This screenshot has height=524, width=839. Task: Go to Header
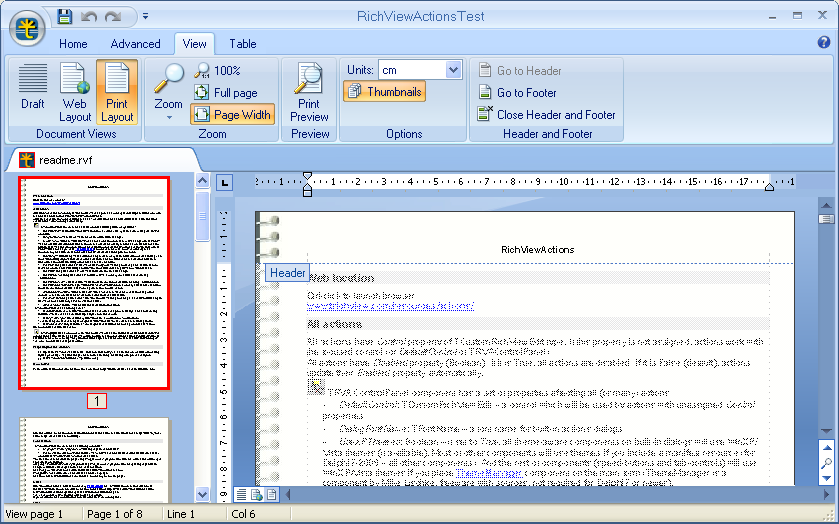pos(520,71)
